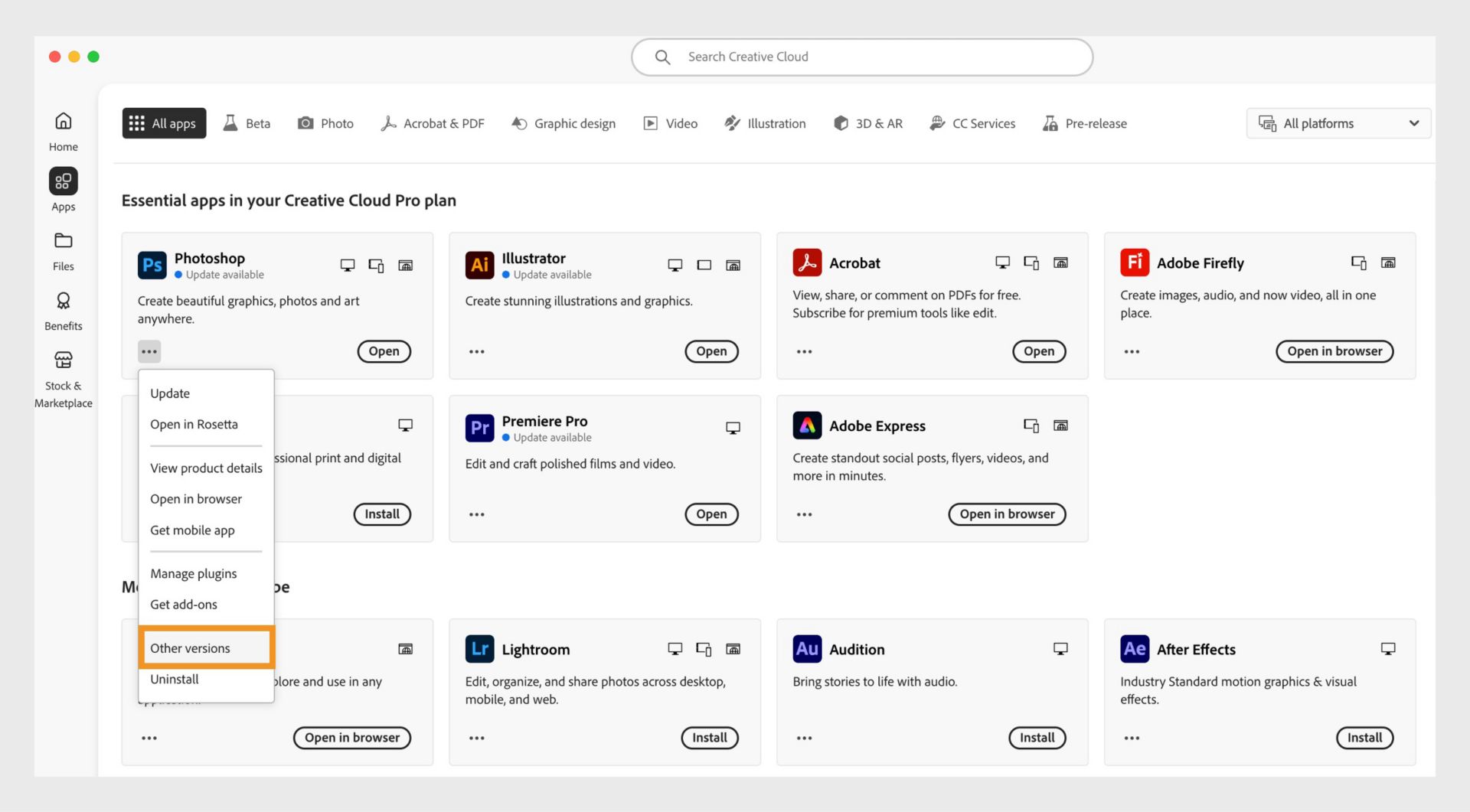
Task: Expand the All platforms dropdown
Action: (1338, 123)
